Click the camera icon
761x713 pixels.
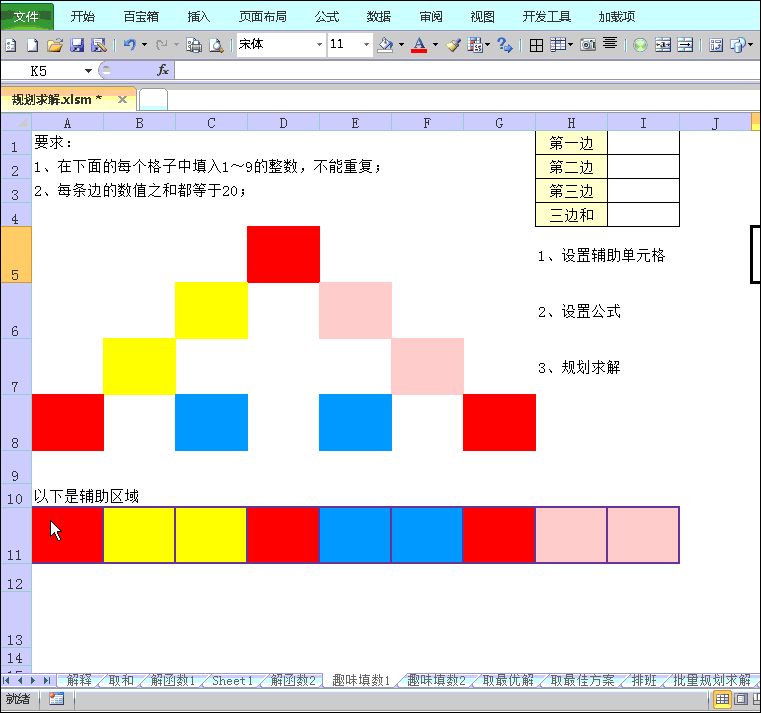pyautogui.click(x=588, y=45)
